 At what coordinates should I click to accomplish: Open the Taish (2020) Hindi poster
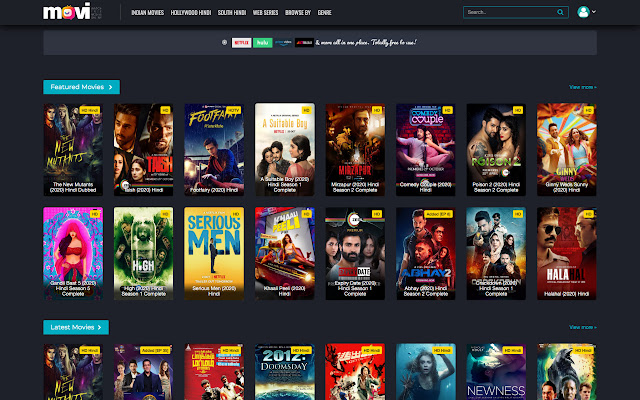point(143,150)
